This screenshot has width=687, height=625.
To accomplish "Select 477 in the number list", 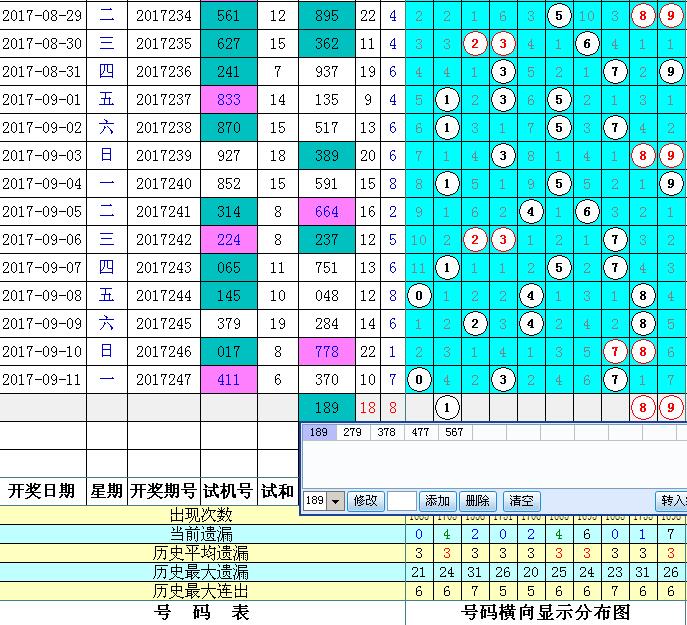I will point(419,432).
